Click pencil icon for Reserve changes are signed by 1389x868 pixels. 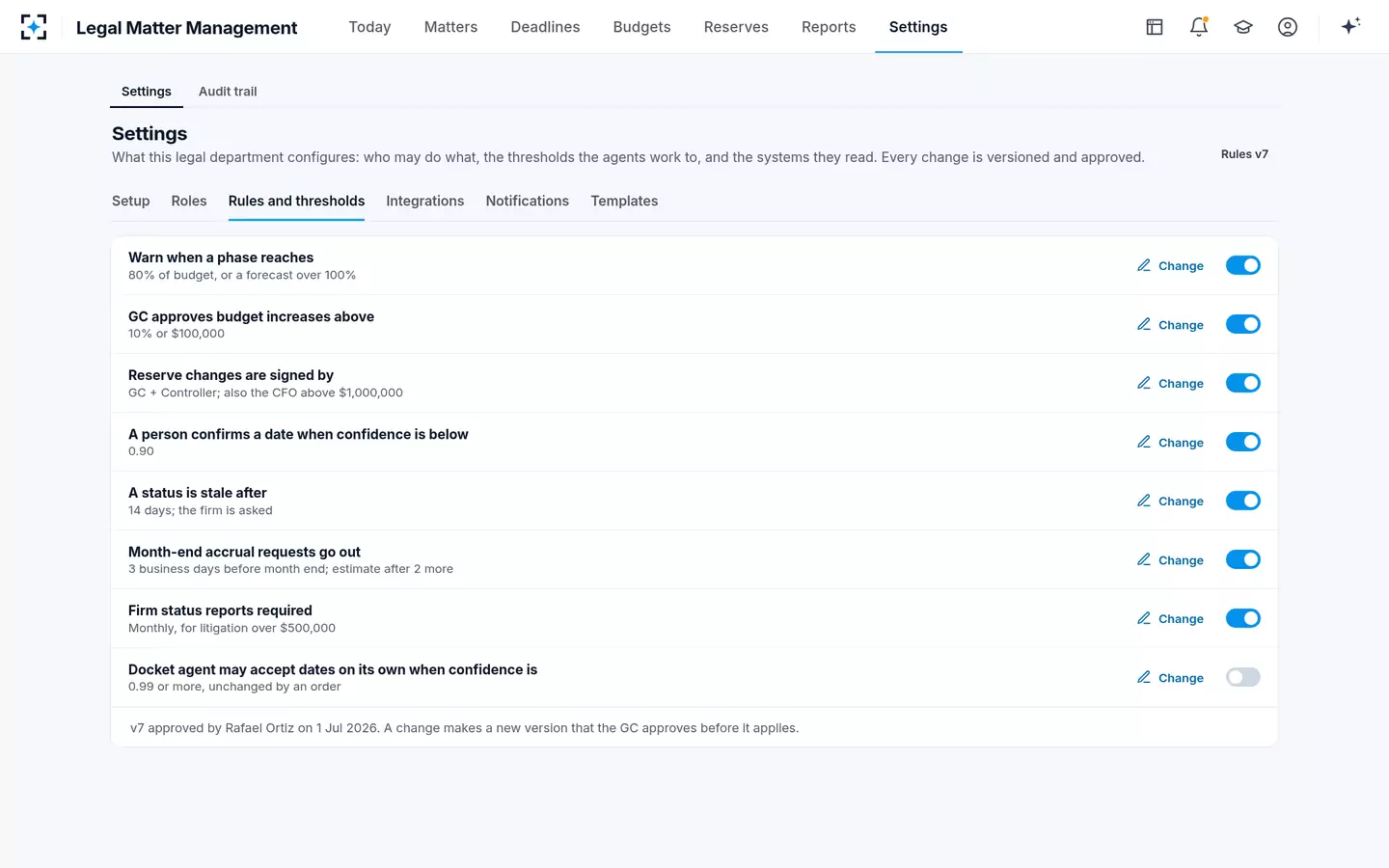click(1144, 383)
